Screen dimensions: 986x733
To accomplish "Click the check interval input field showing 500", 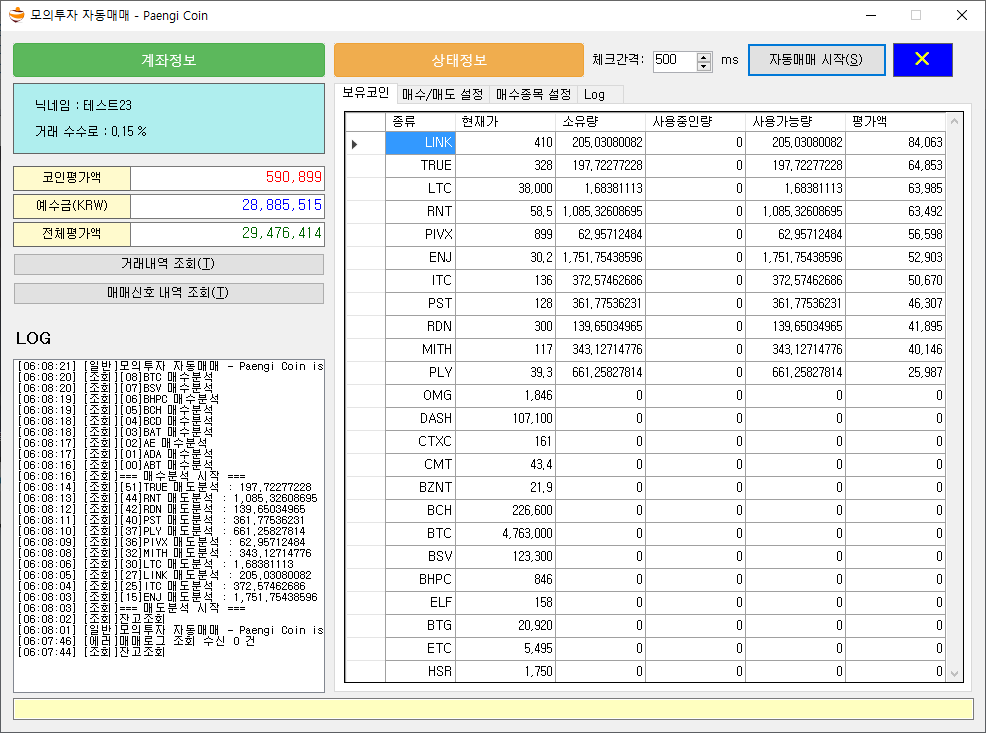I will pos(675,61).
